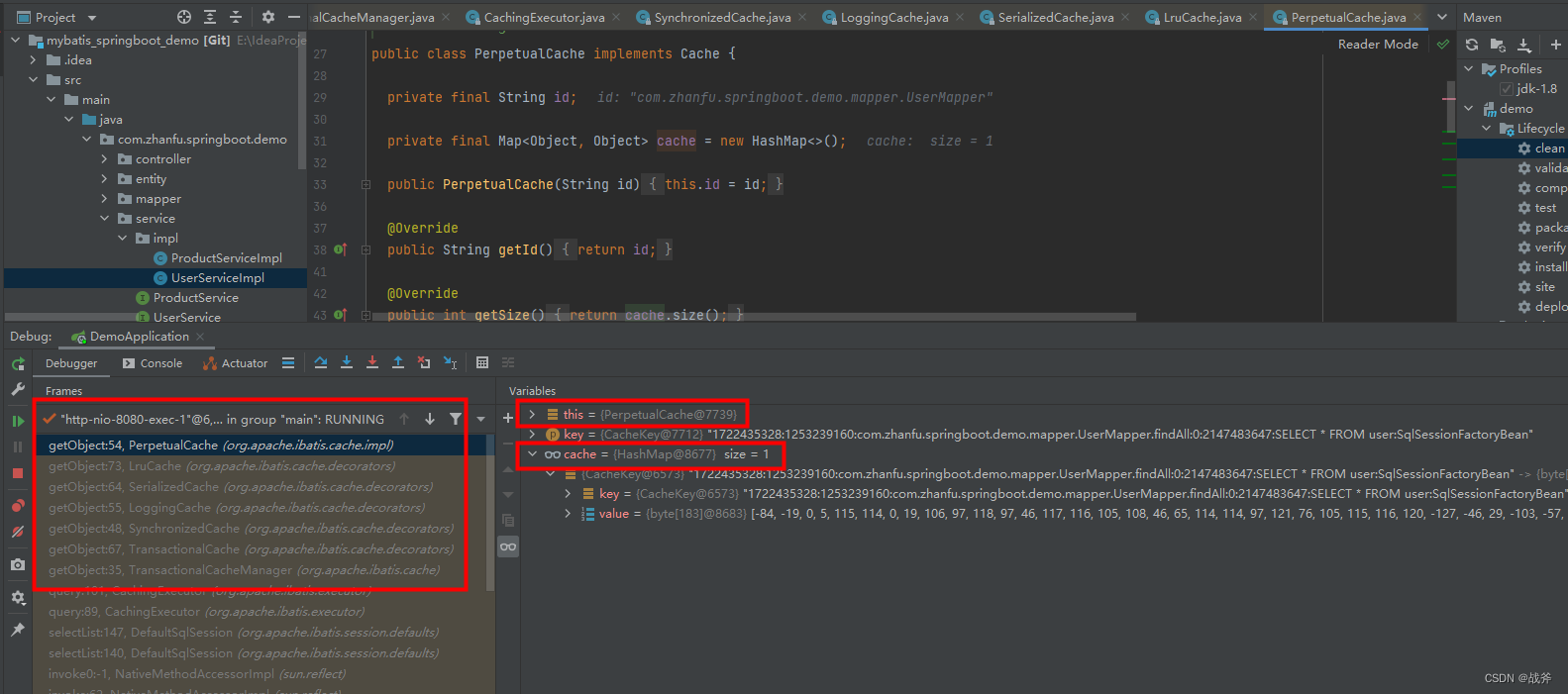Image resolution: width=1568 pixels, height=694 pixels.
Task: Expand the value byte array node
Action: click(568, 514)
